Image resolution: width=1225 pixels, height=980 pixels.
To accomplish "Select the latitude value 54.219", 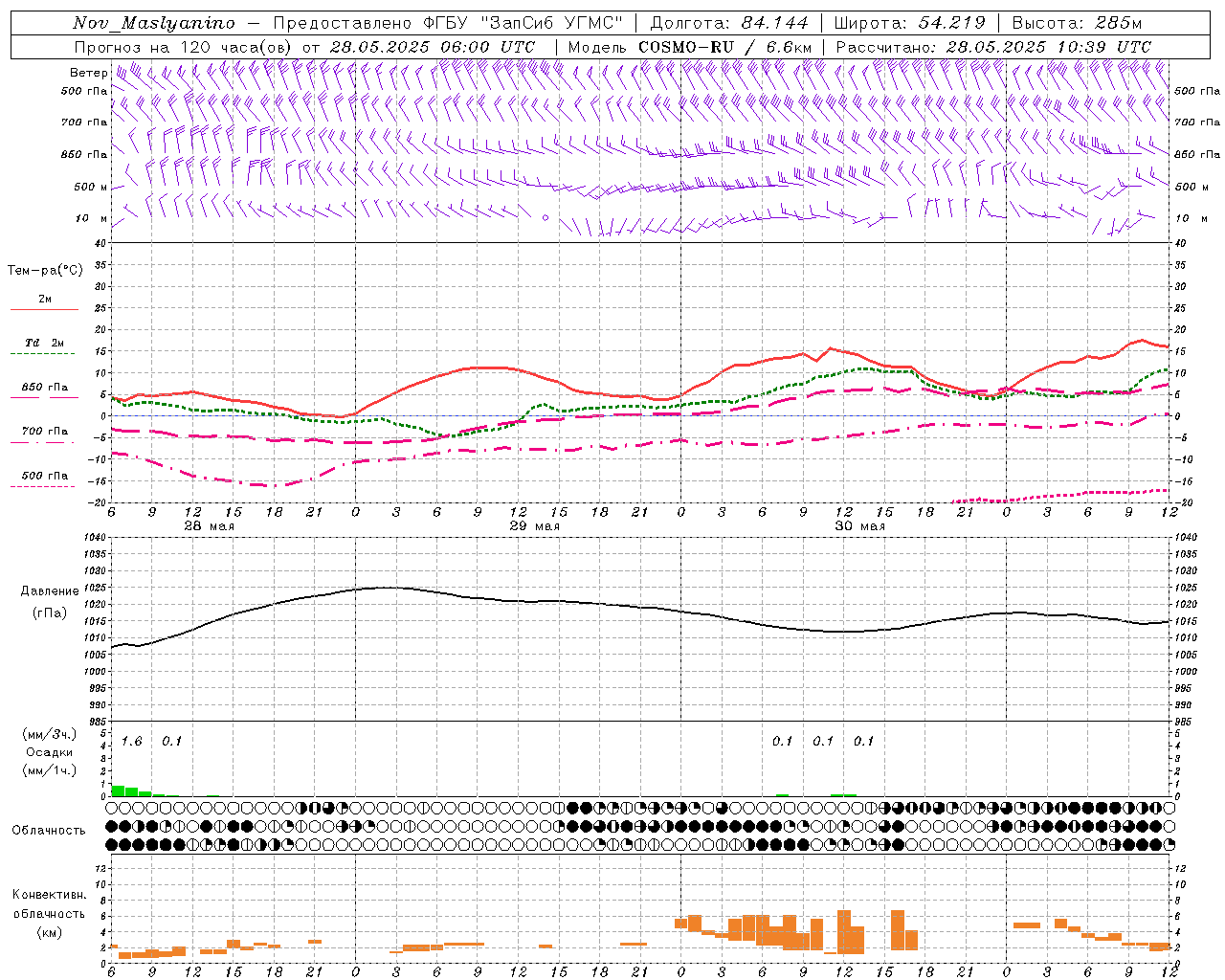I will coord(951,23).
